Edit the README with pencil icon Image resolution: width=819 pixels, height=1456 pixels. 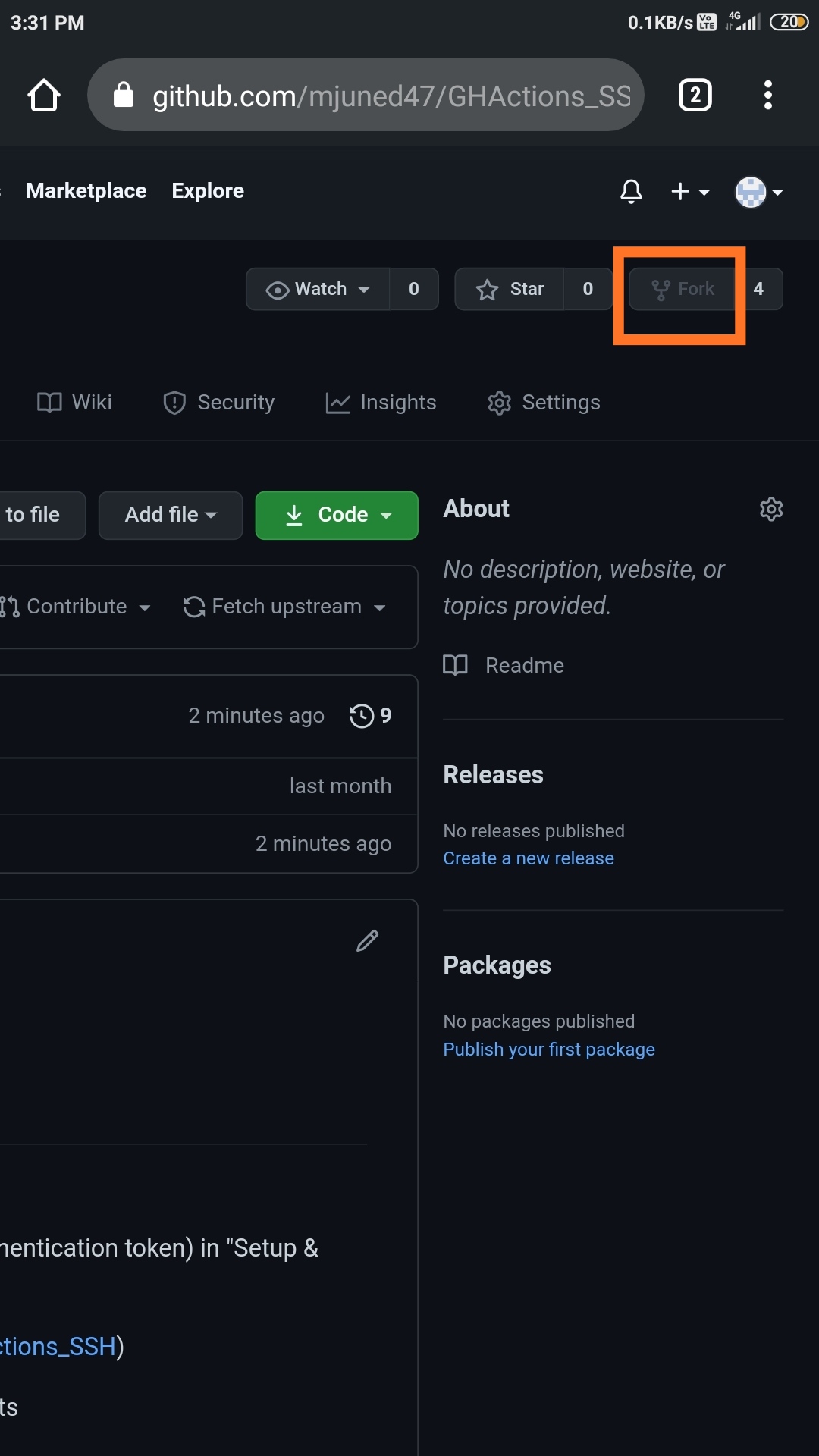[368, 940]
